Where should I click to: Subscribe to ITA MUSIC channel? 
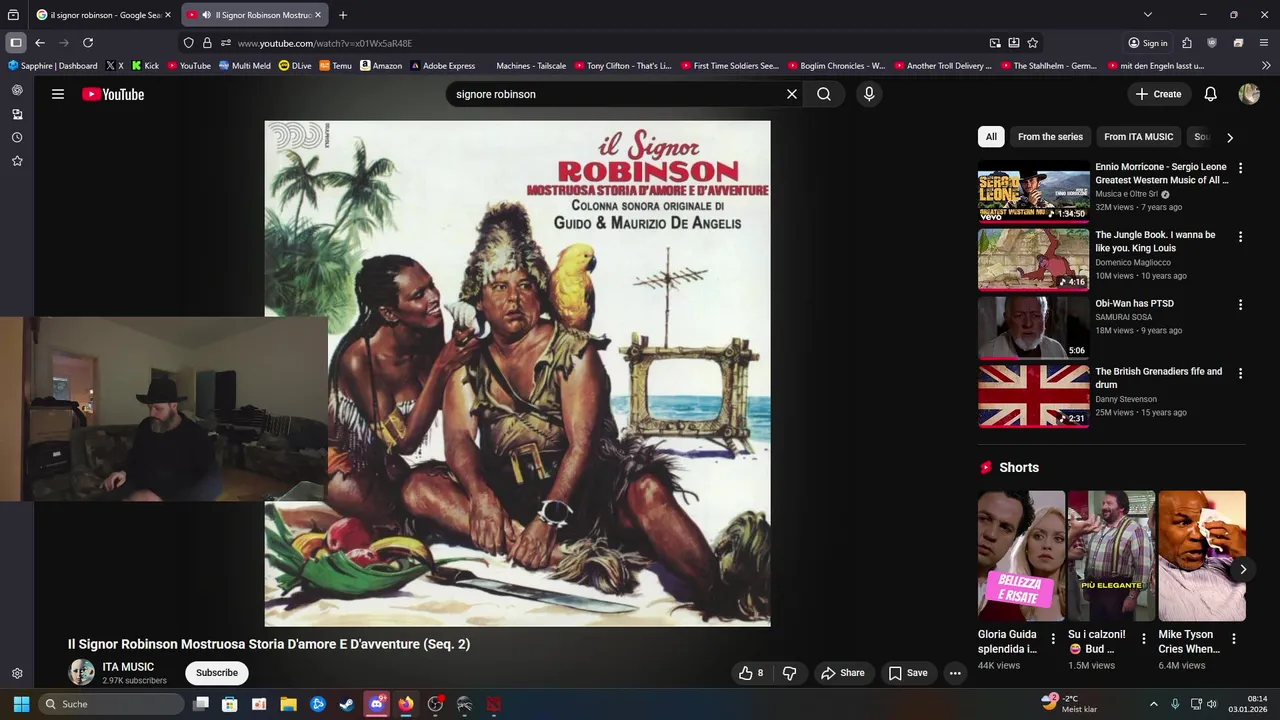pos(217,673)
